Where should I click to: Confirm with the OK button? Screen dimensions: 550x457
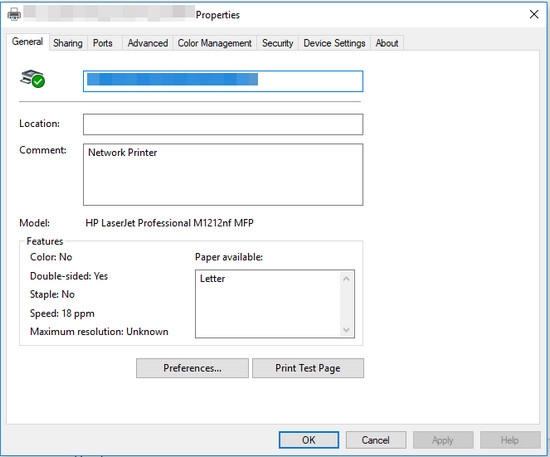click(x=309, y=440)
